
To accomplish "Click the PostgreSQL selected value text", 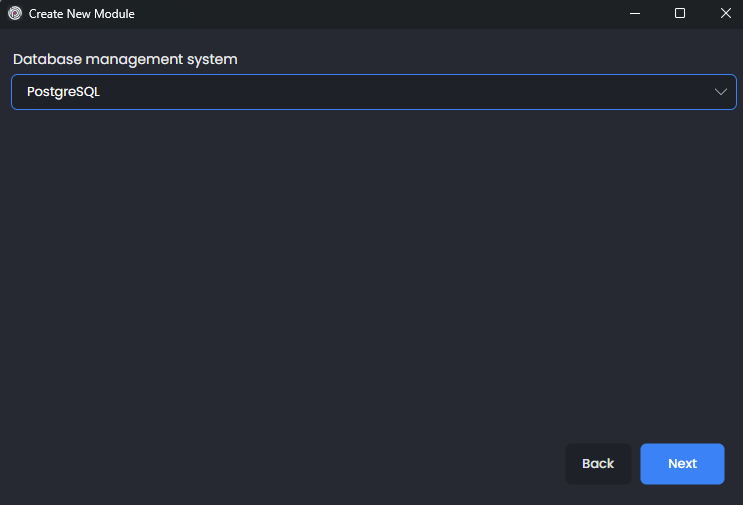I will pos(63,92).
